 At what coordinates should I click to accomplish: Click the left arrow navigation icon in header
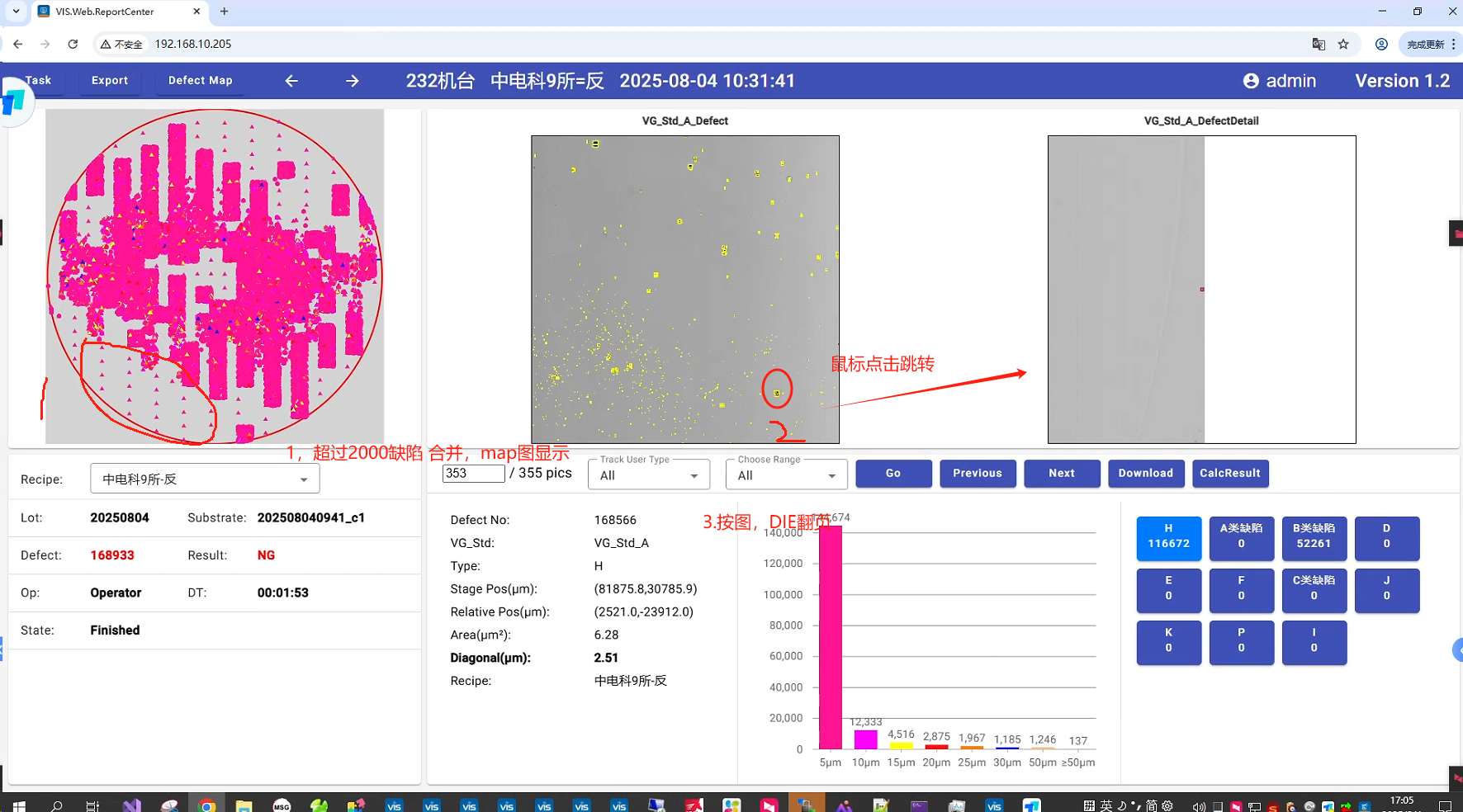pos(291,81)
